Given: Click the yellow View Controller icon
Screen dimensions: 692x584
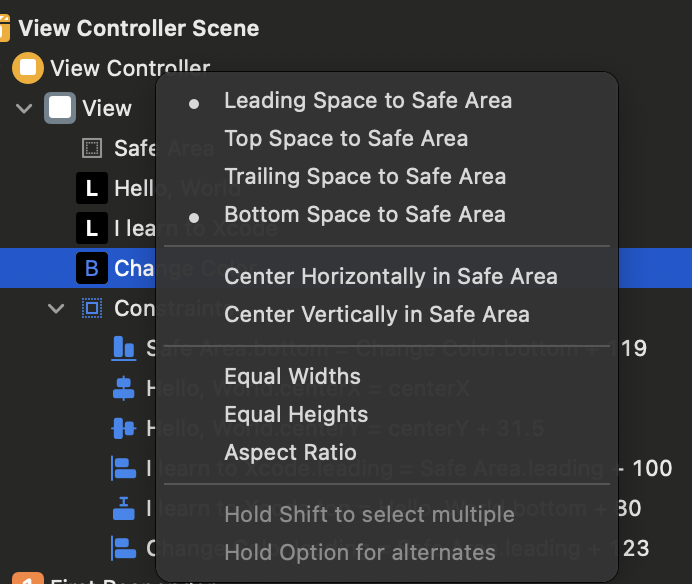Looking at the screenshot, I should [x=29, y=69].
